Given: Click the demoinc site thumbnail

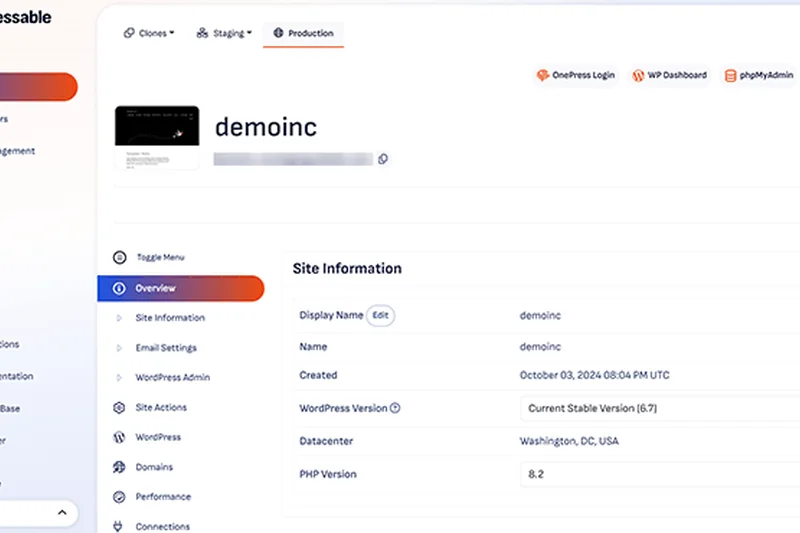Looking at the screenshot, I should 157,138.
